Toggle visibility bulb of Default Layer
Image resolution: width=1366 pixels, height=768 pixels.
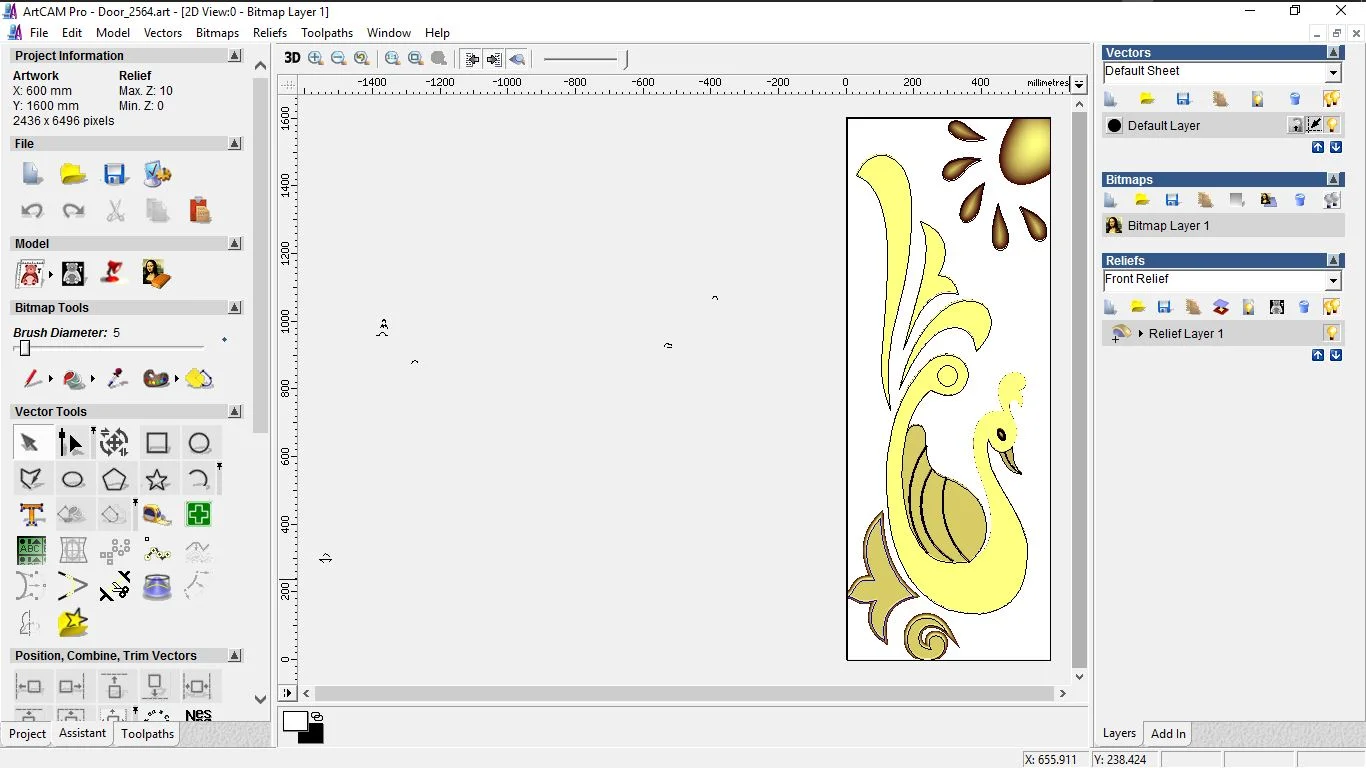[1332, 125]
